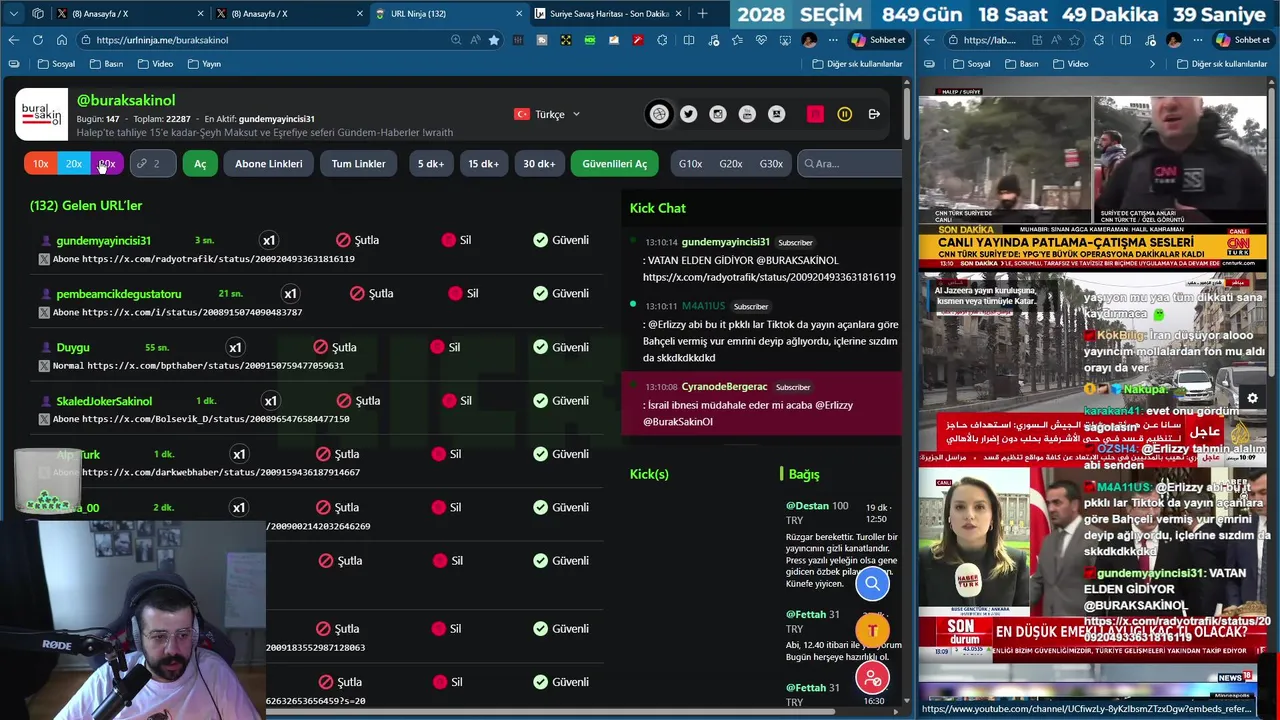The image size is (1280, 720).
Task: Show more bookmarks chevron in right window
Action: pos(1152,64)
